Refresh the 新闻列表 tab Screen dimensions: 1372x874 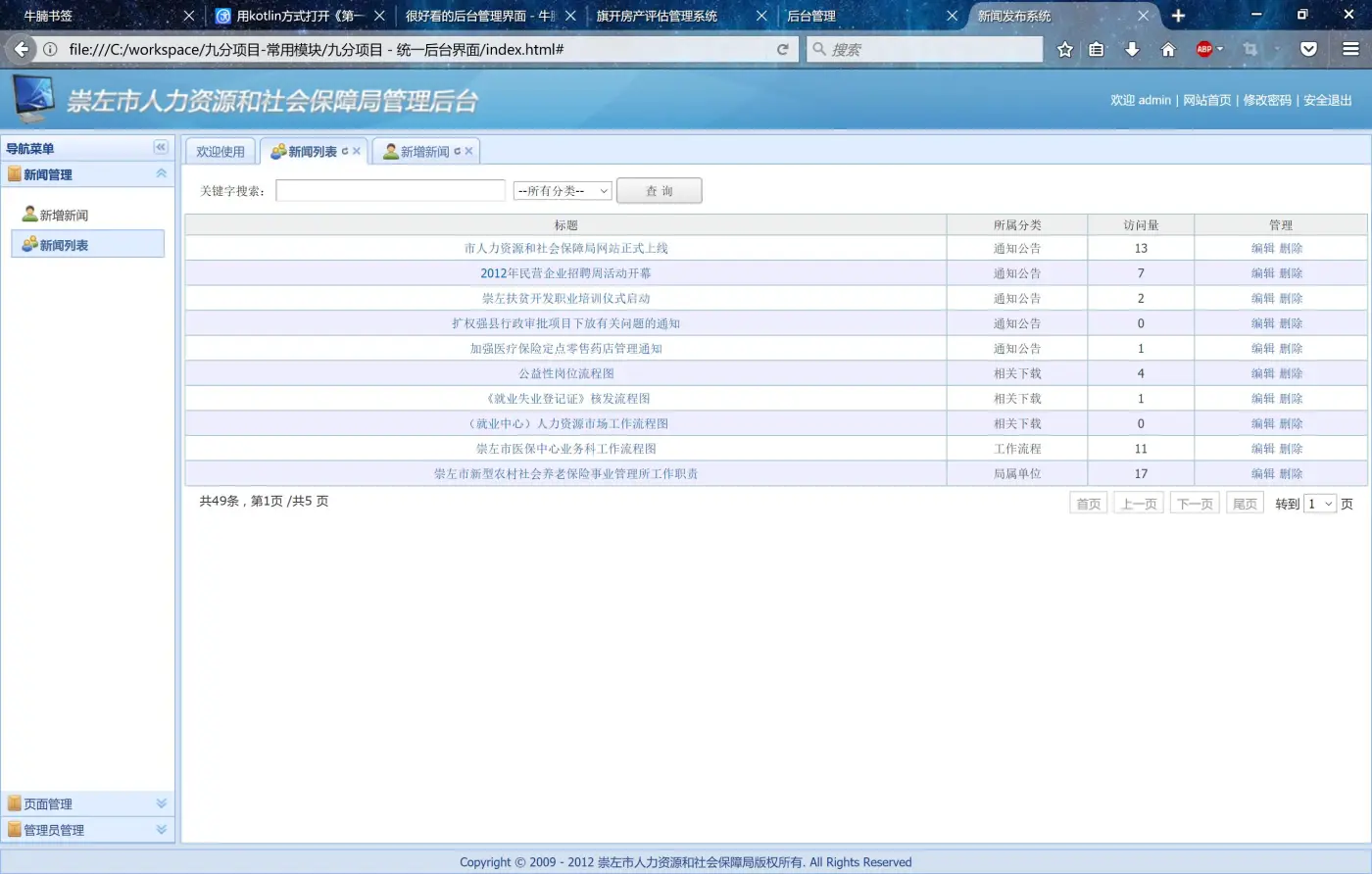345,151
